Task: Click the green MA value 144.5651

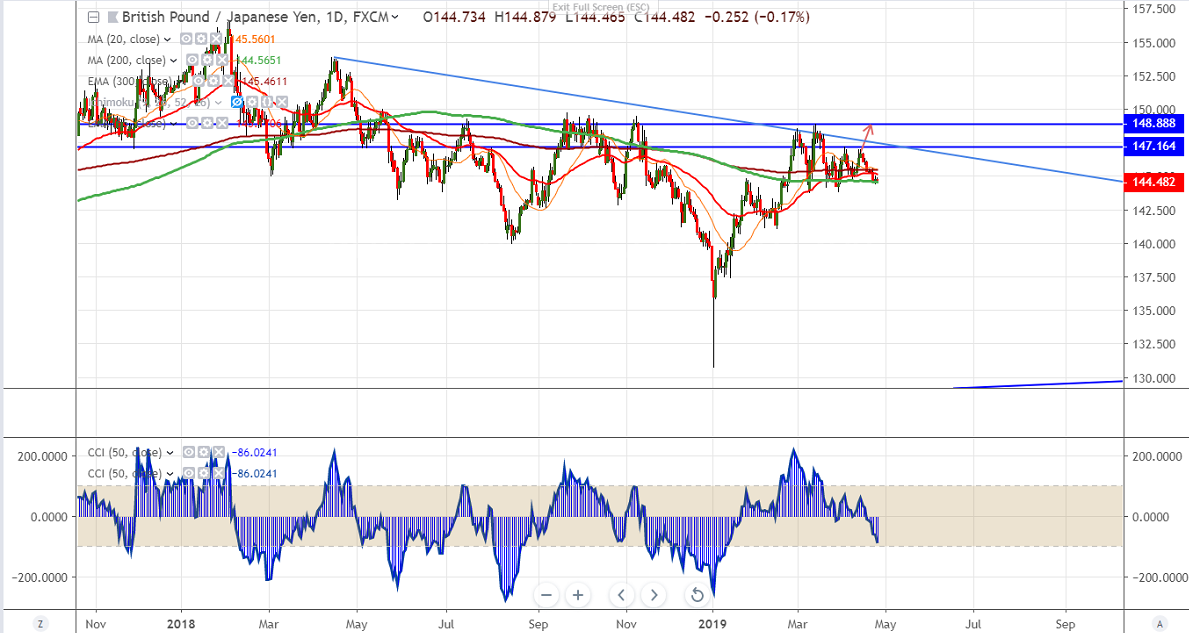Action: pyautogui.click(x=259, y=61)
